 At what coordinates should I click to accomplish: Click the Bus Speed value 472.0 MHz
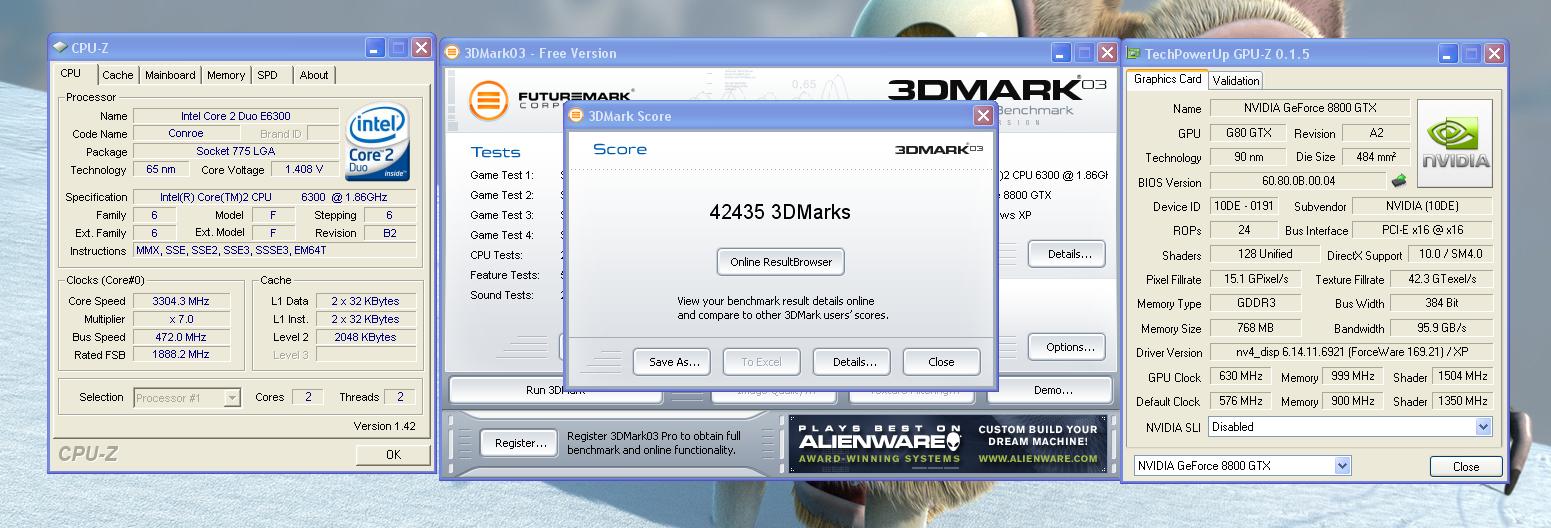(x=181, y=337)
